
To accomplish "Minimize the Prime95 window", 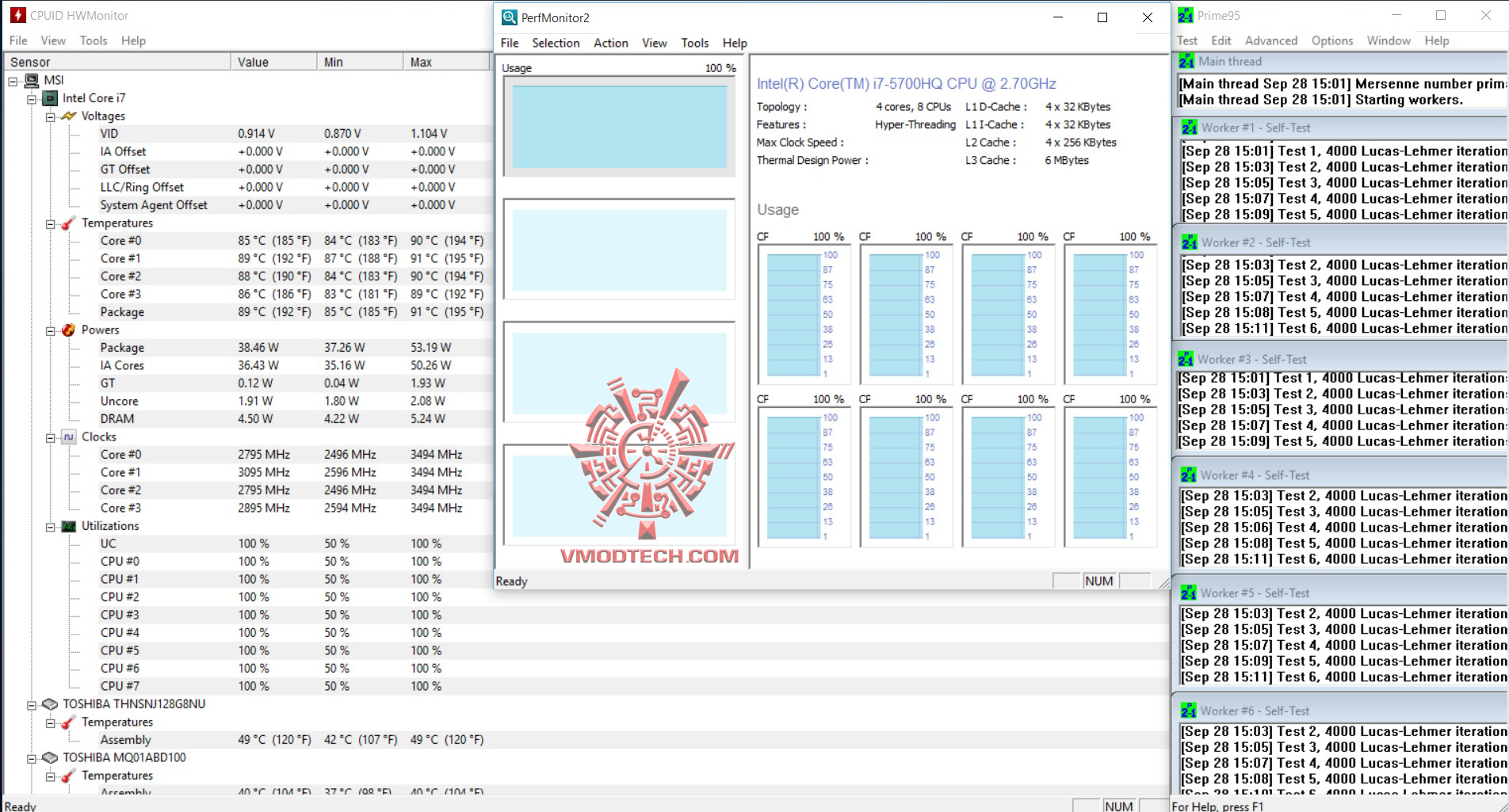I will pos(1396,15).
